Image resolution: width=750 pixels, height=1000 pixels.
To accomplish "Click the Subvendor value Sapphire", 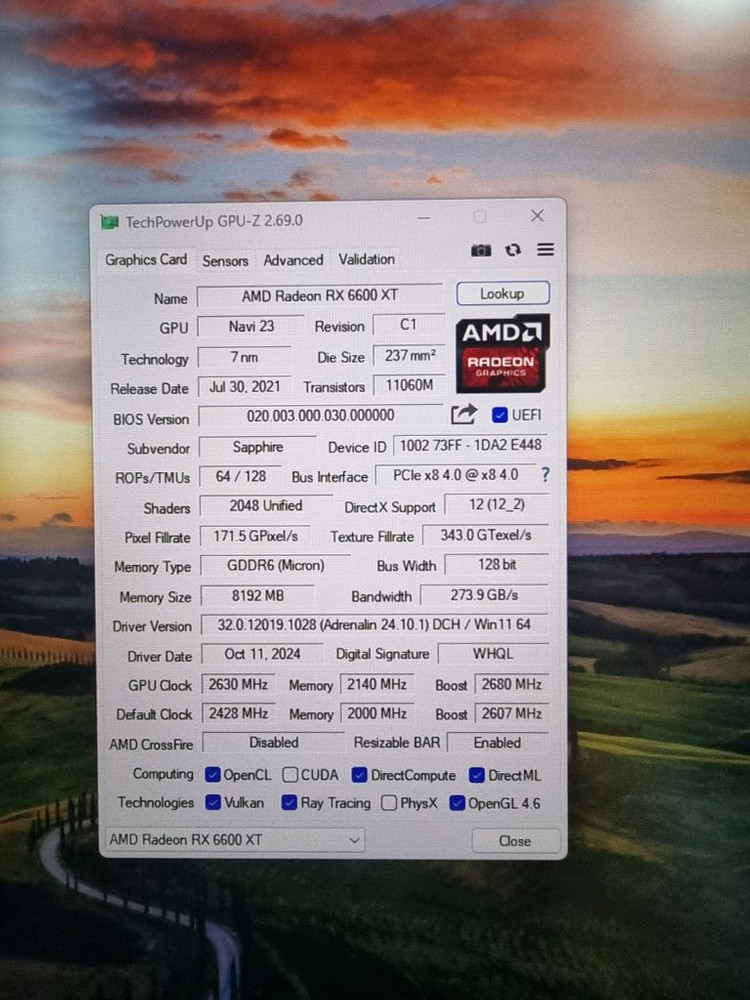I will pyautogui.click(x=258, y=446).
